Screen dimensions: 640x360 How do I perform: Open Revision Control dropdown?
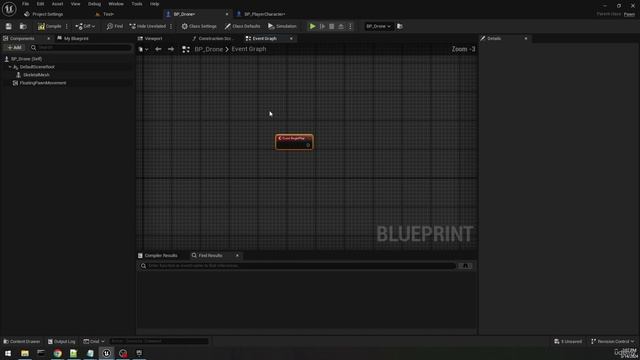[613, 341]
